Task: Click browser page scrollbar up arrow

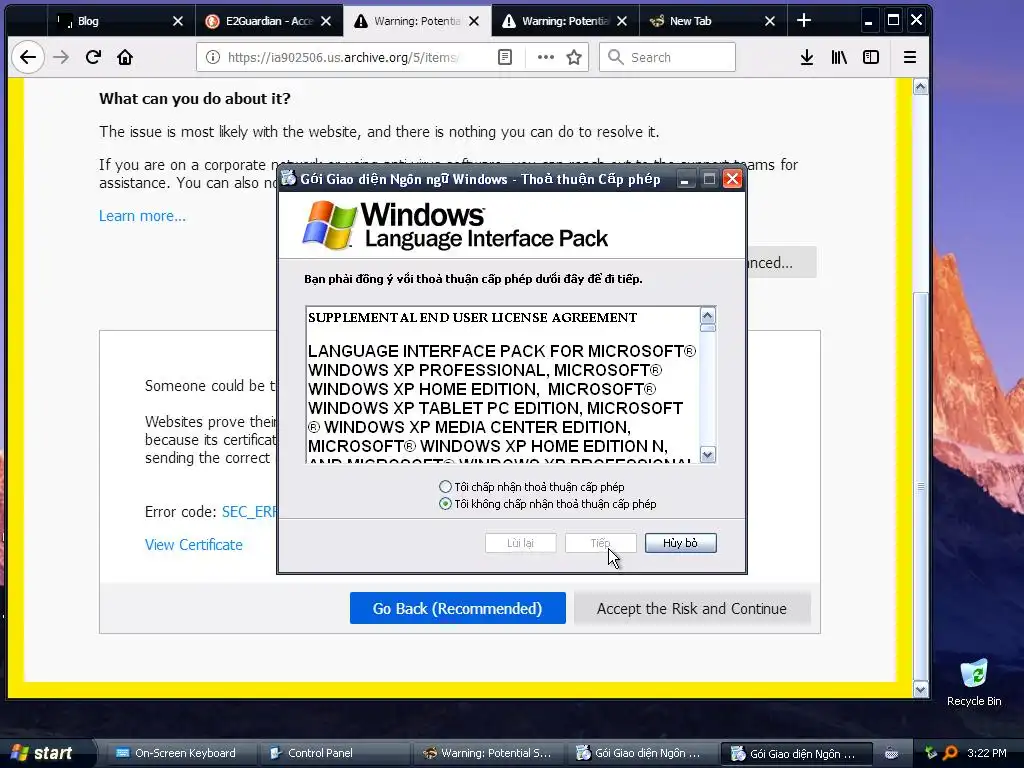Action: 920,87
